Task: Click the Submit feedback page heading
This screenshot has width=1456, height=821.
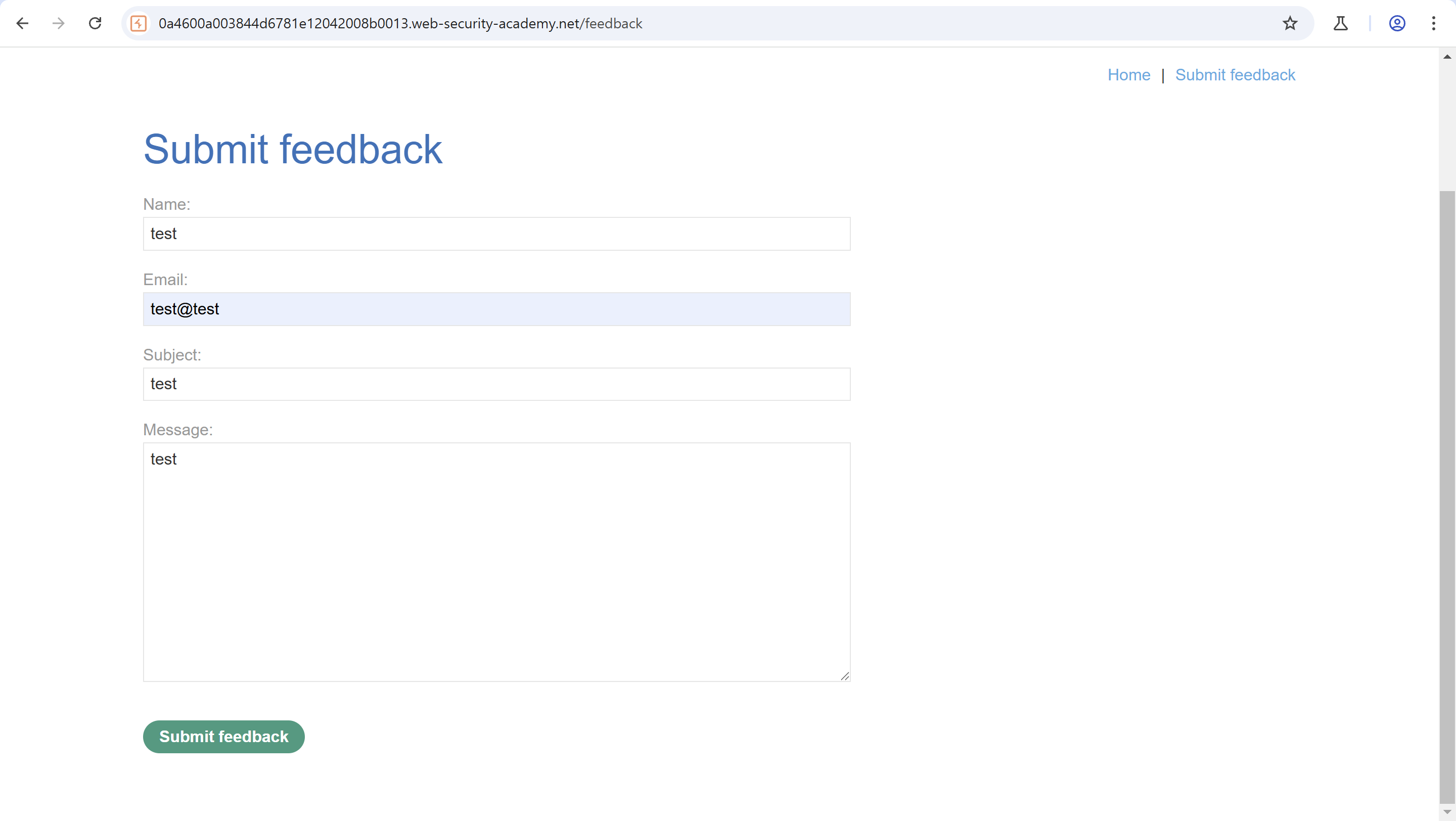Action: [293, 149]
